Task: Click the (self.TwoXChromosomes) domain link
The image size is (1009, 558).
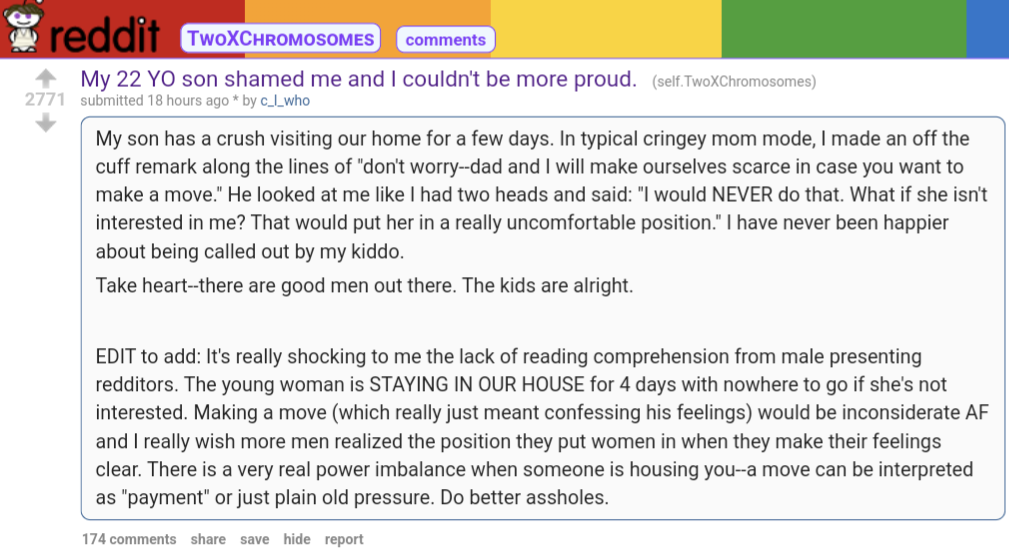Action: pyautogui.click(x=733, y=81)
